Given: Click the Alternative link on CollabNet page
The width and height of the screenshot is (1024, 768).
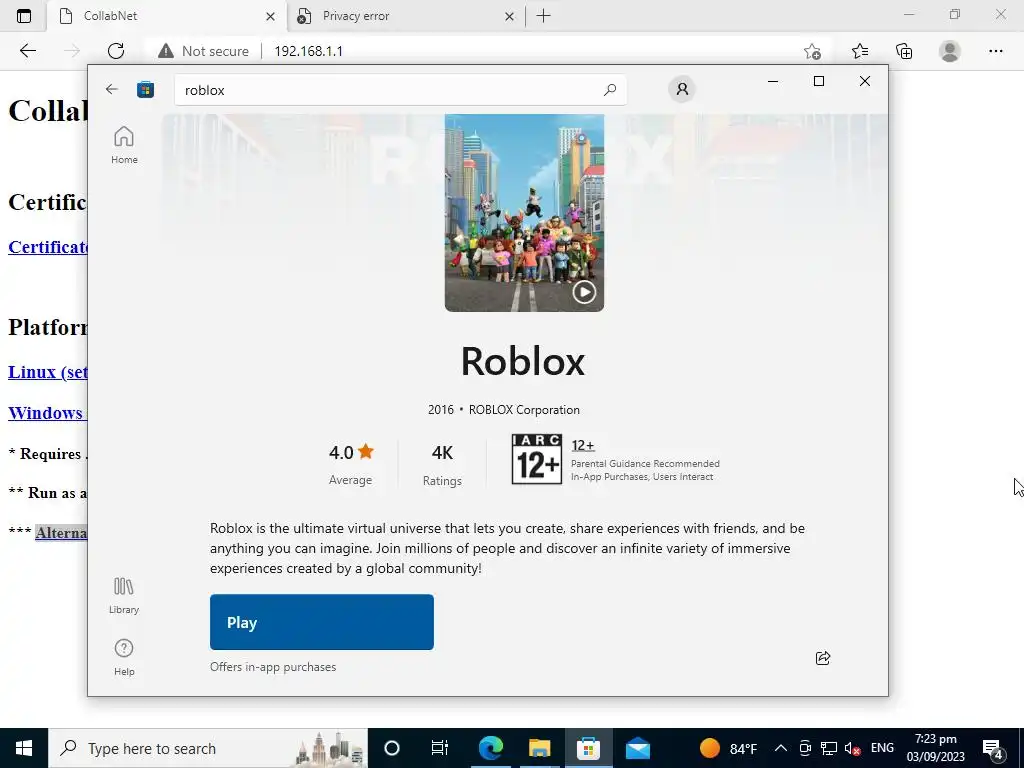Looking at the screenshot, I should coord(61,533).
